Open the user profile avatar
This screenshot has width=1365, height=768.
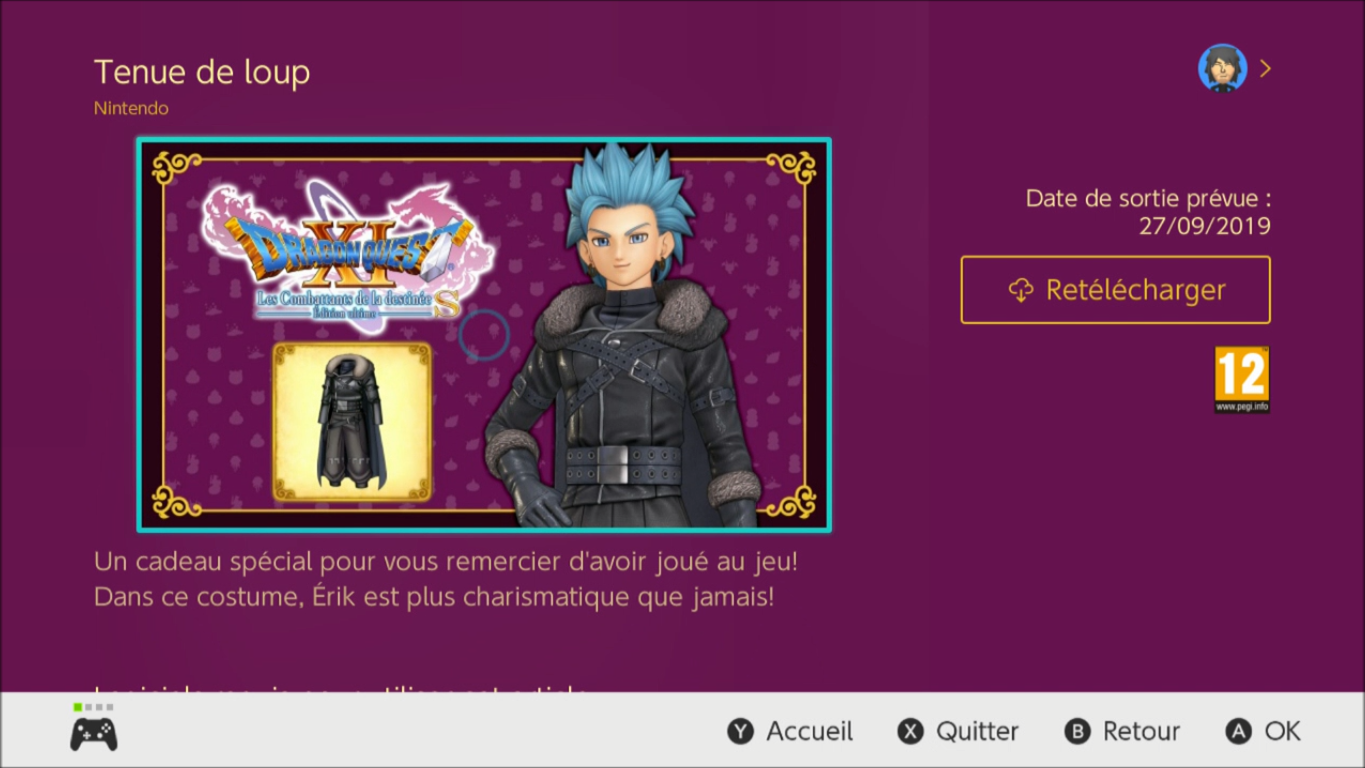[x=1222, y=68]
